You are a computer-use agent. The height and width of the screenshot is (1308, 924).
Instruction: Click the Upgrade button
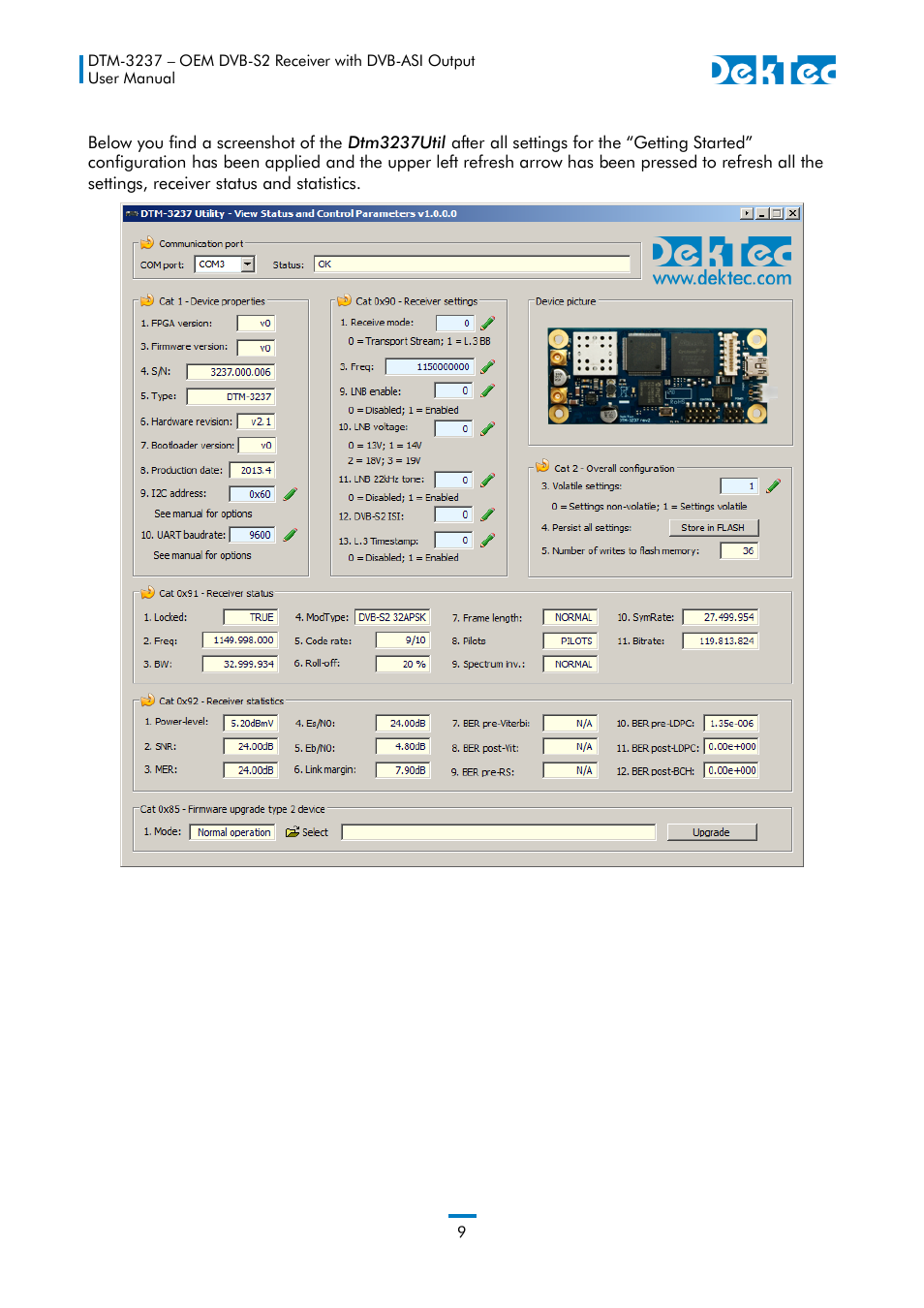pyautogui.click(x=711, y=832)
